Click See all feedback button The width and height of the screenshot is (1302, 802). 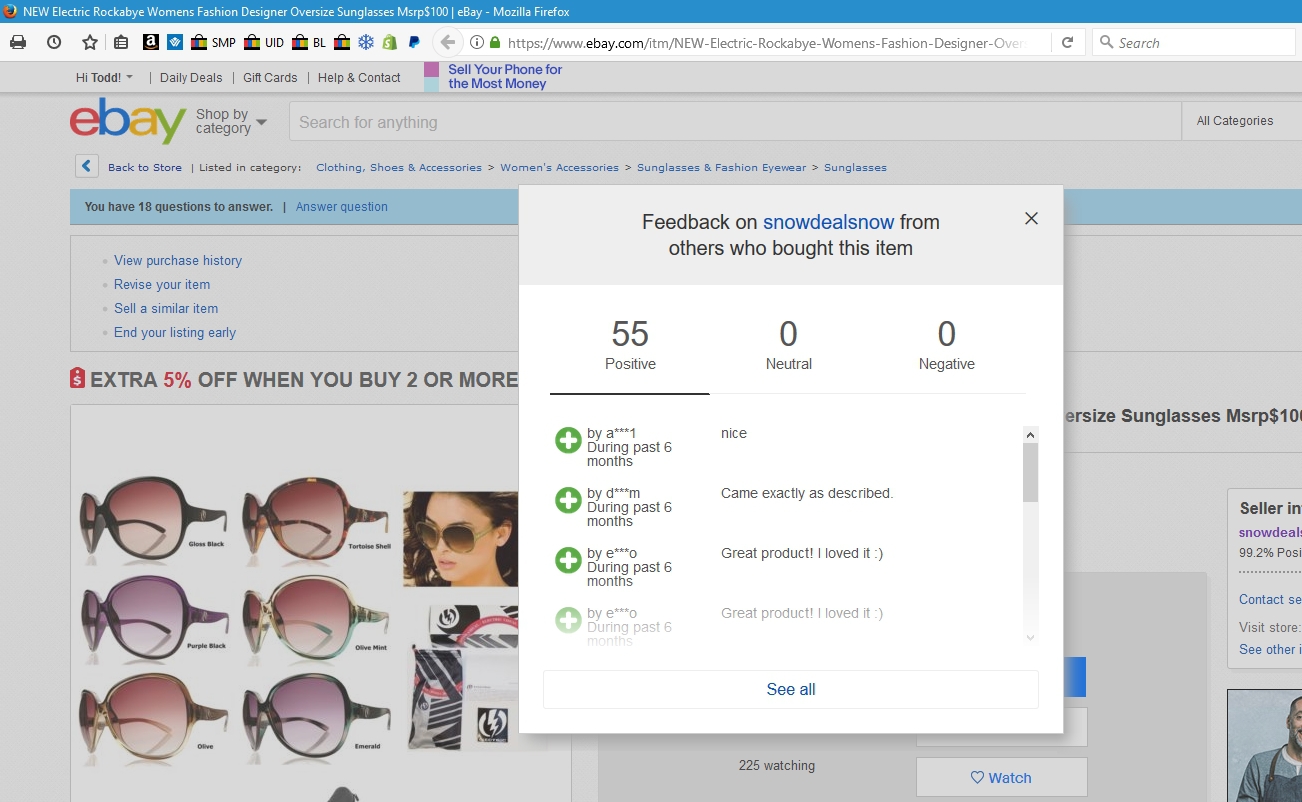point(791,689)
